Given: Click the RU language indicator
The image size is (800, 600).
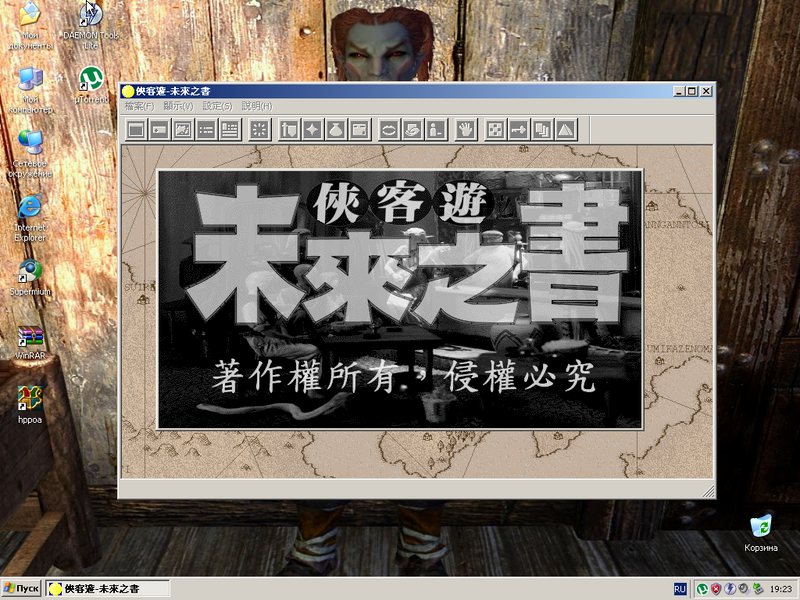Looking at the screenshot, I should point(680,589).
